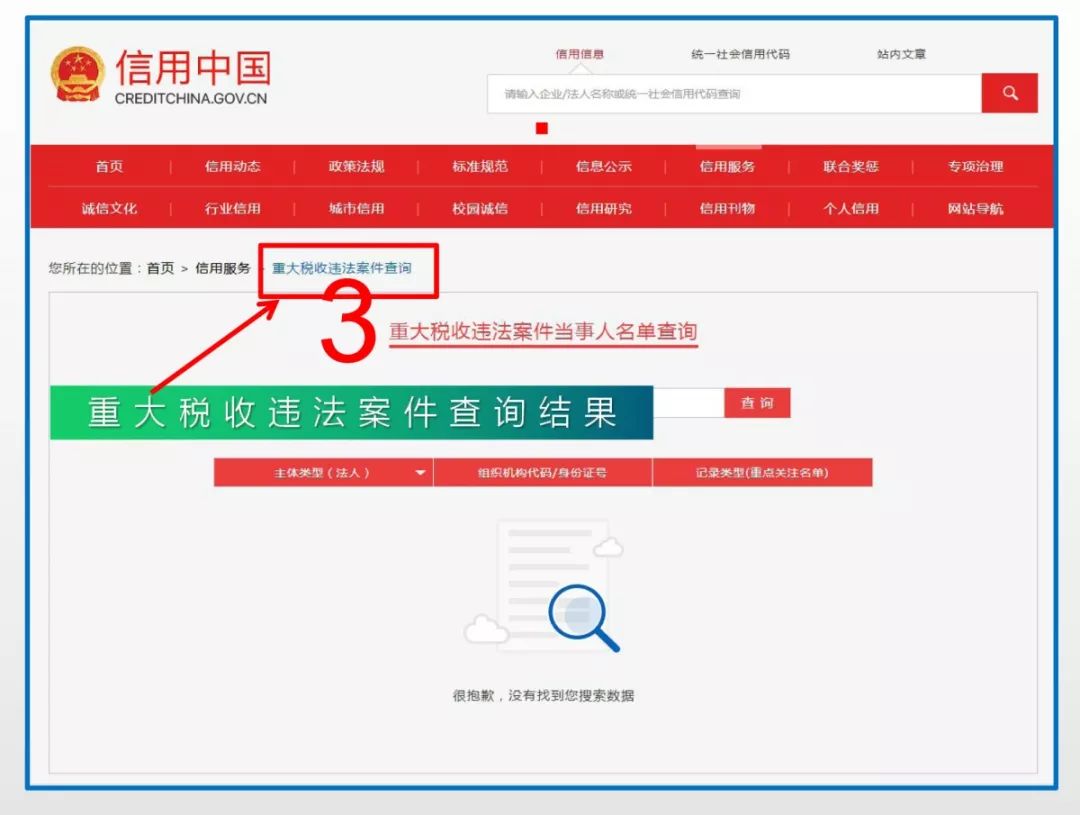Click the red 查询 button
The width and height of the screenshot is (1080, 815).
[x=757, y=403]
